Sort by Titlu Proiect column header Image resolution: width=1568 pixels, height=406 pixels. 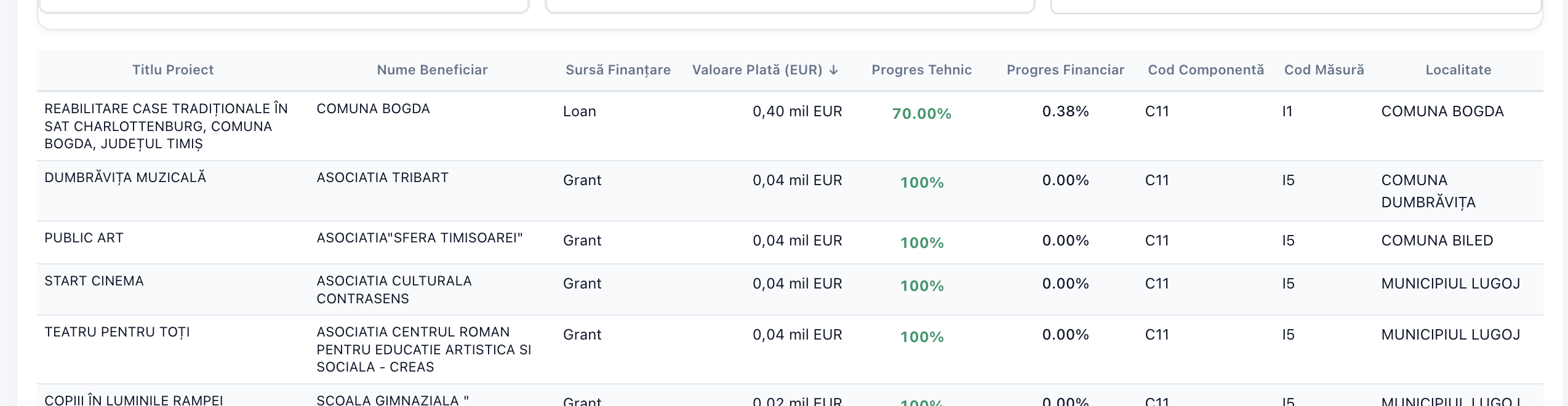tap(173, 70)
